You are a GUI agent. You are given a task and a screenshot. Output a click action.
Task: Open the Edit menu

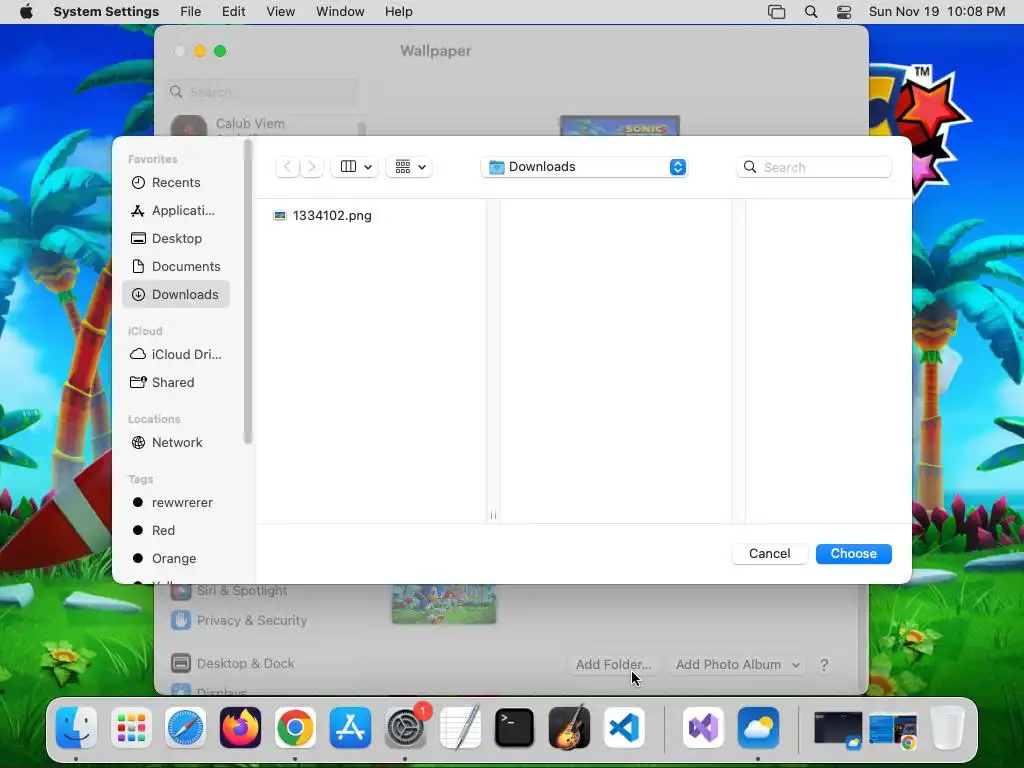[233, 12]
